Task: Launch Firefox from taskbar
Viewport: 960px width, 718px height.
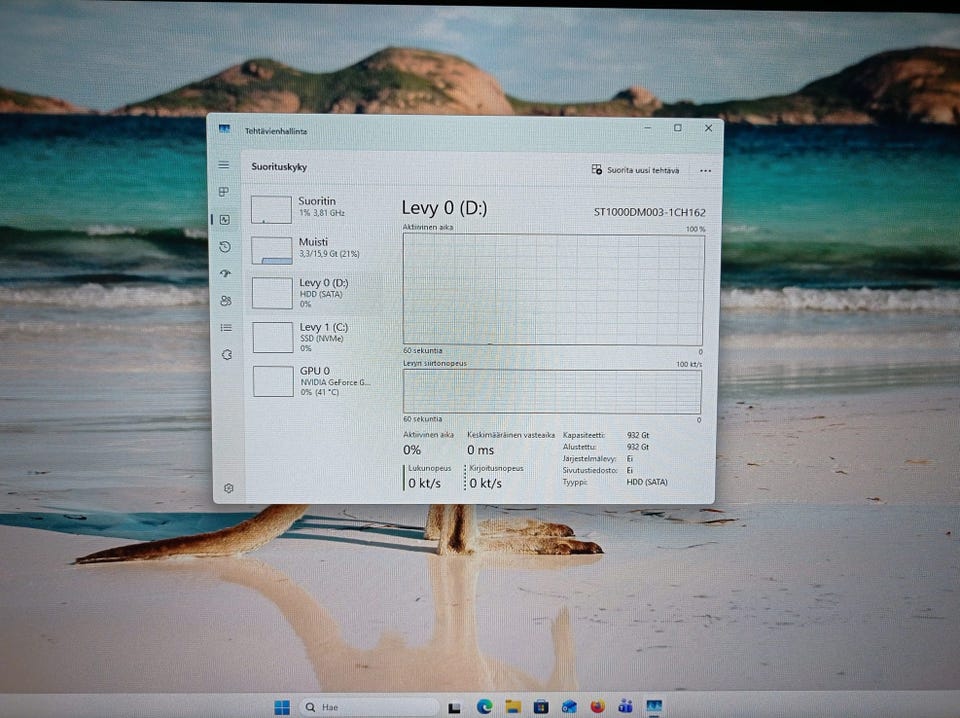Action: (598, 706)
